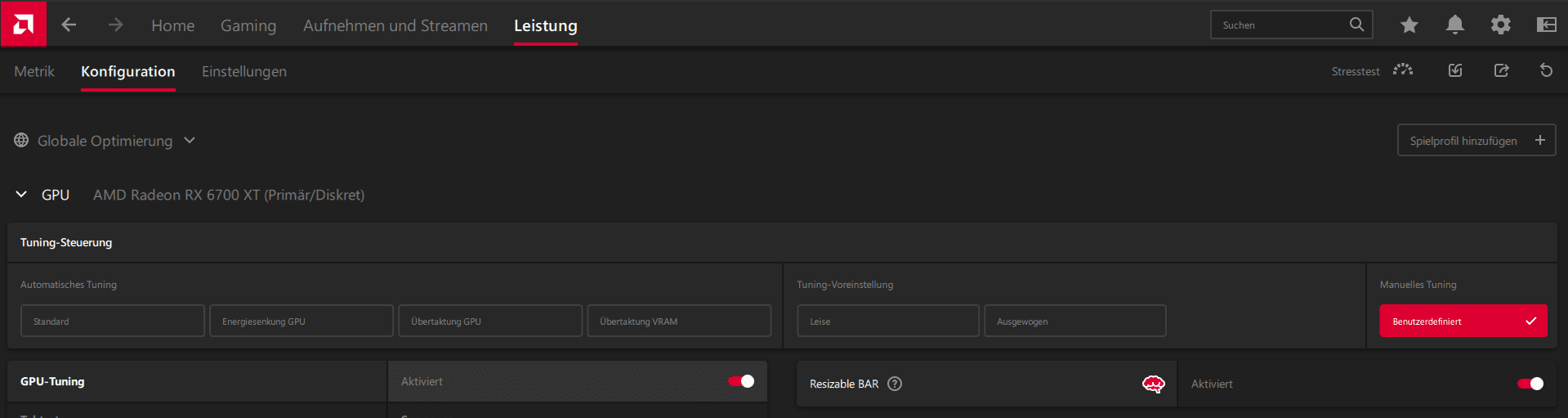Click the globe icon beside Globale Optimierung
This screenshot has height=418, width=1568.
(21, 141)
